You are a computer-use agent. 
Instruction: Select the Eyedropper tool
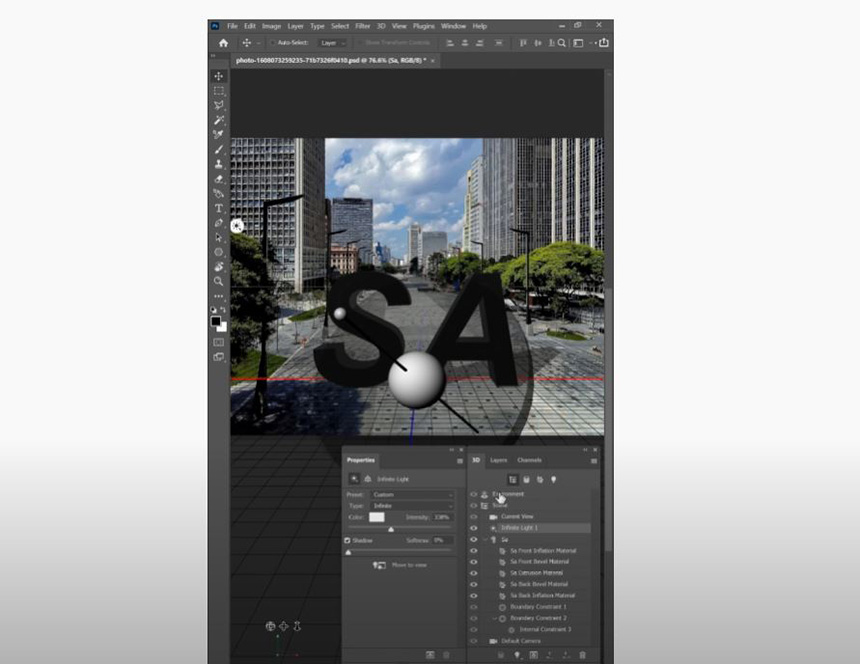[219, 134]
